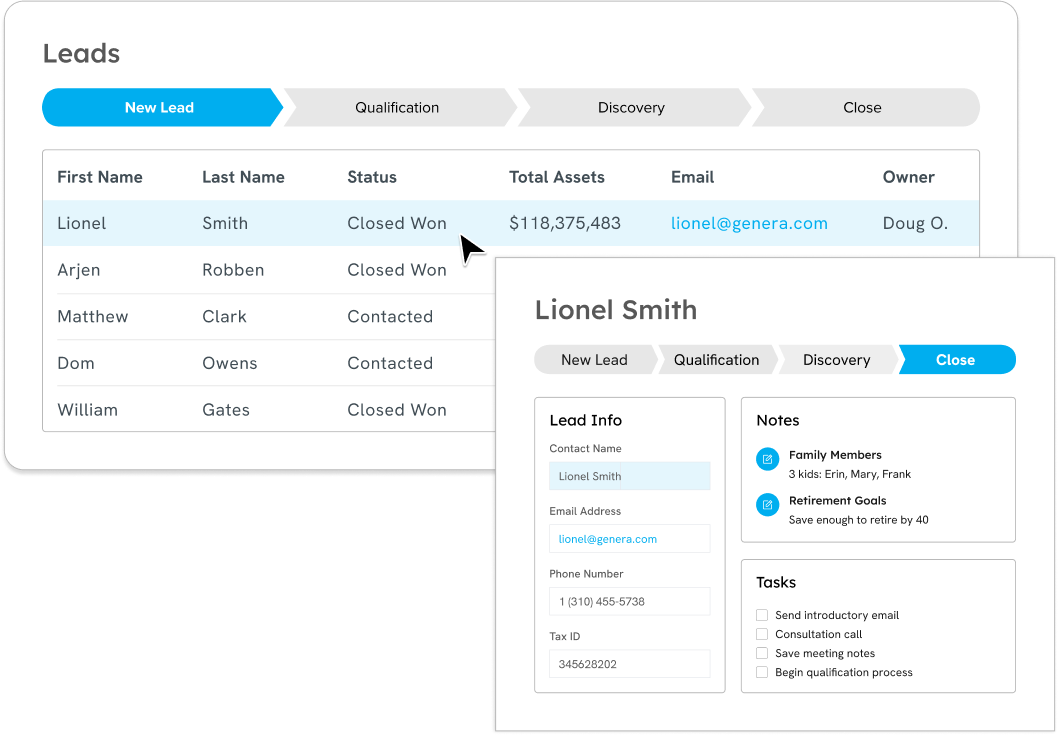Sort table by Total Assets column header
This screenshot has width=1058, height=736.
tap(557, 177)
